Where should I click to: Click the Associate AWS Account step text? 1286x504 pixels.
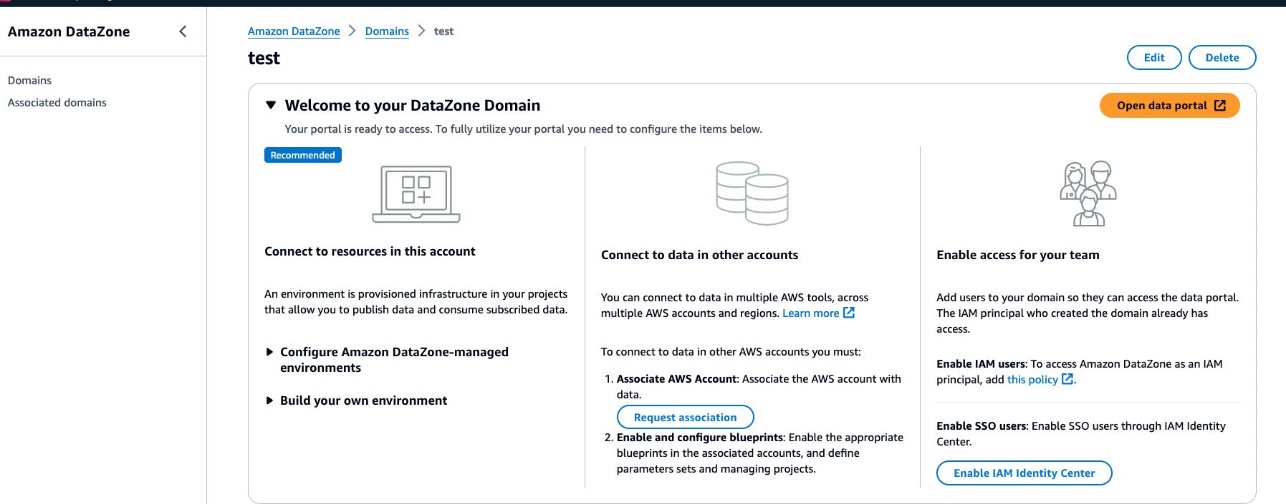point(759,387)
